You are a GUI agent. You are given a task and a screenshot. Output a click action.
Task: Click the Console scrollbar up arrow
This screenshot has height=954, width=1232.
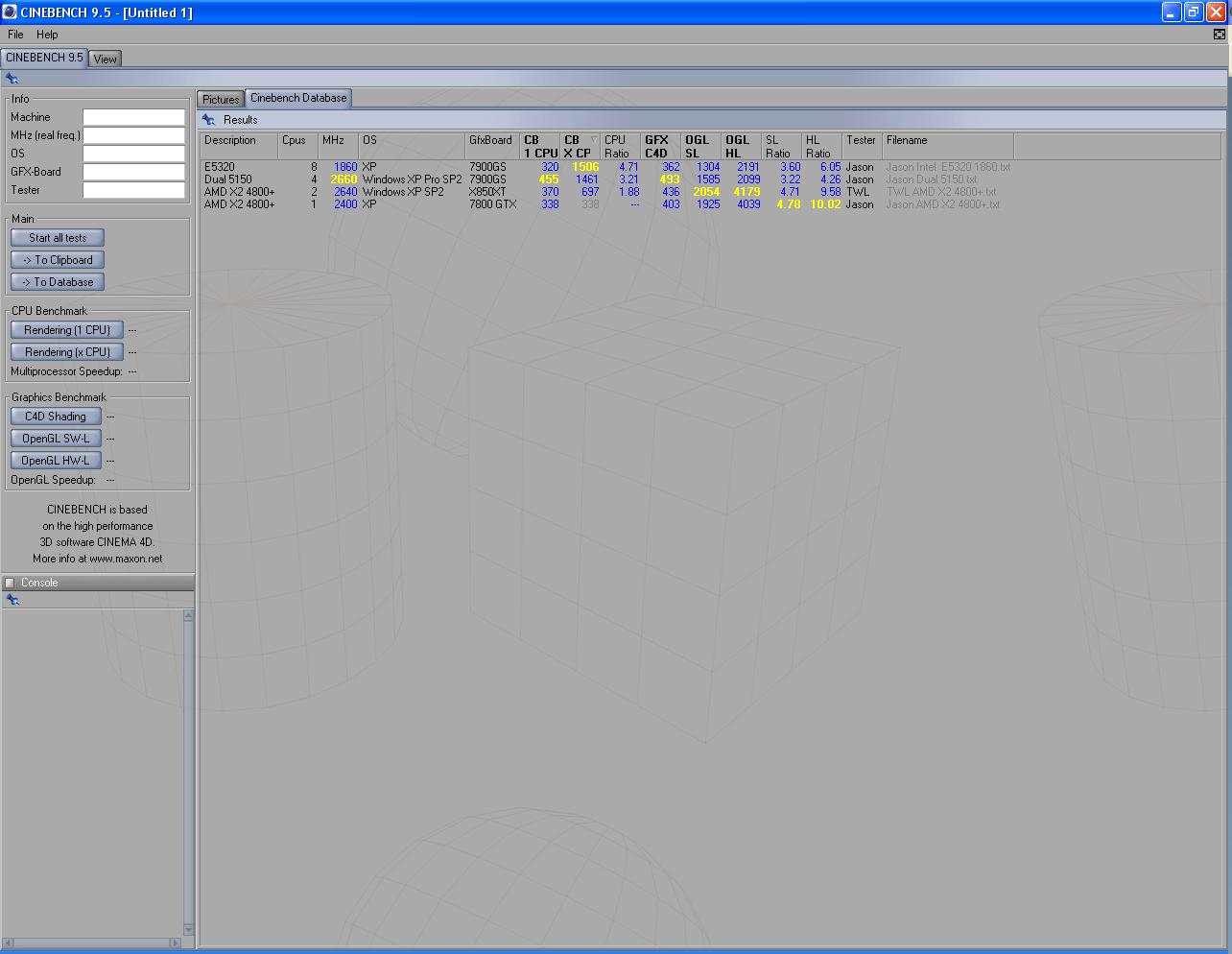188,616
